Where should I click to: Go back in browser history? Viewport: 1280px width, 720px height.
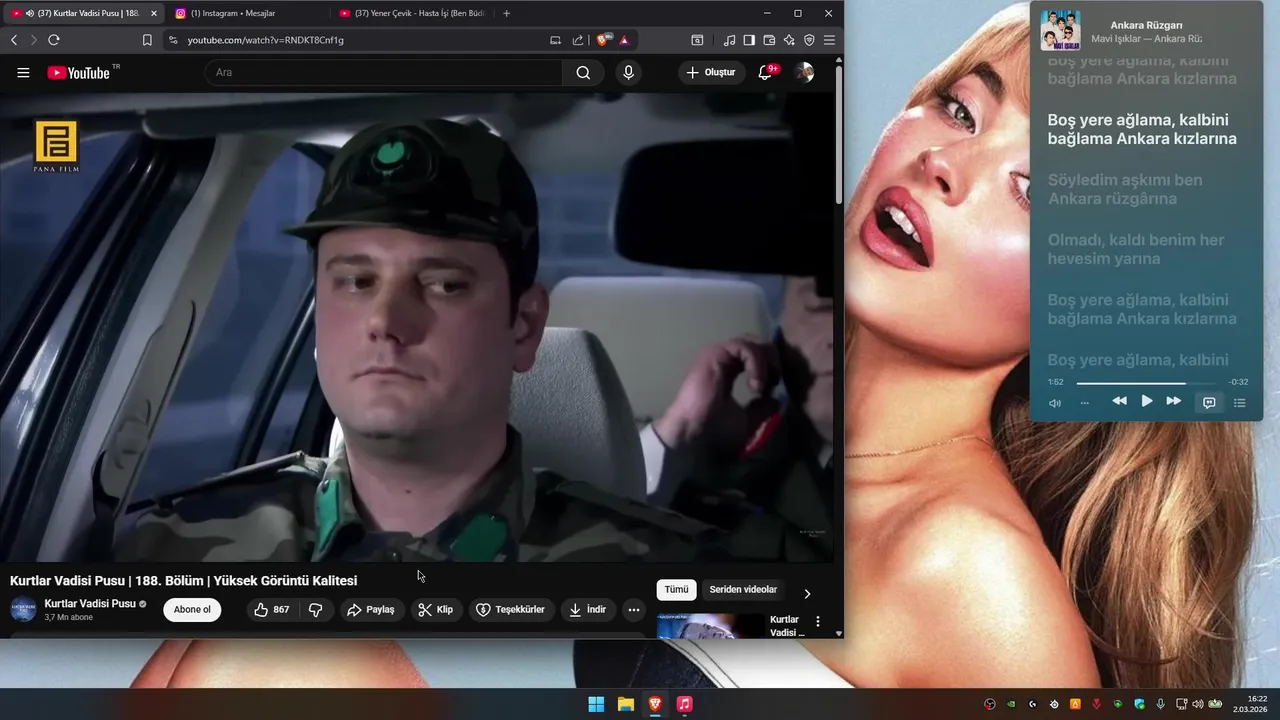pyautogui.click(x=14, y=40)
